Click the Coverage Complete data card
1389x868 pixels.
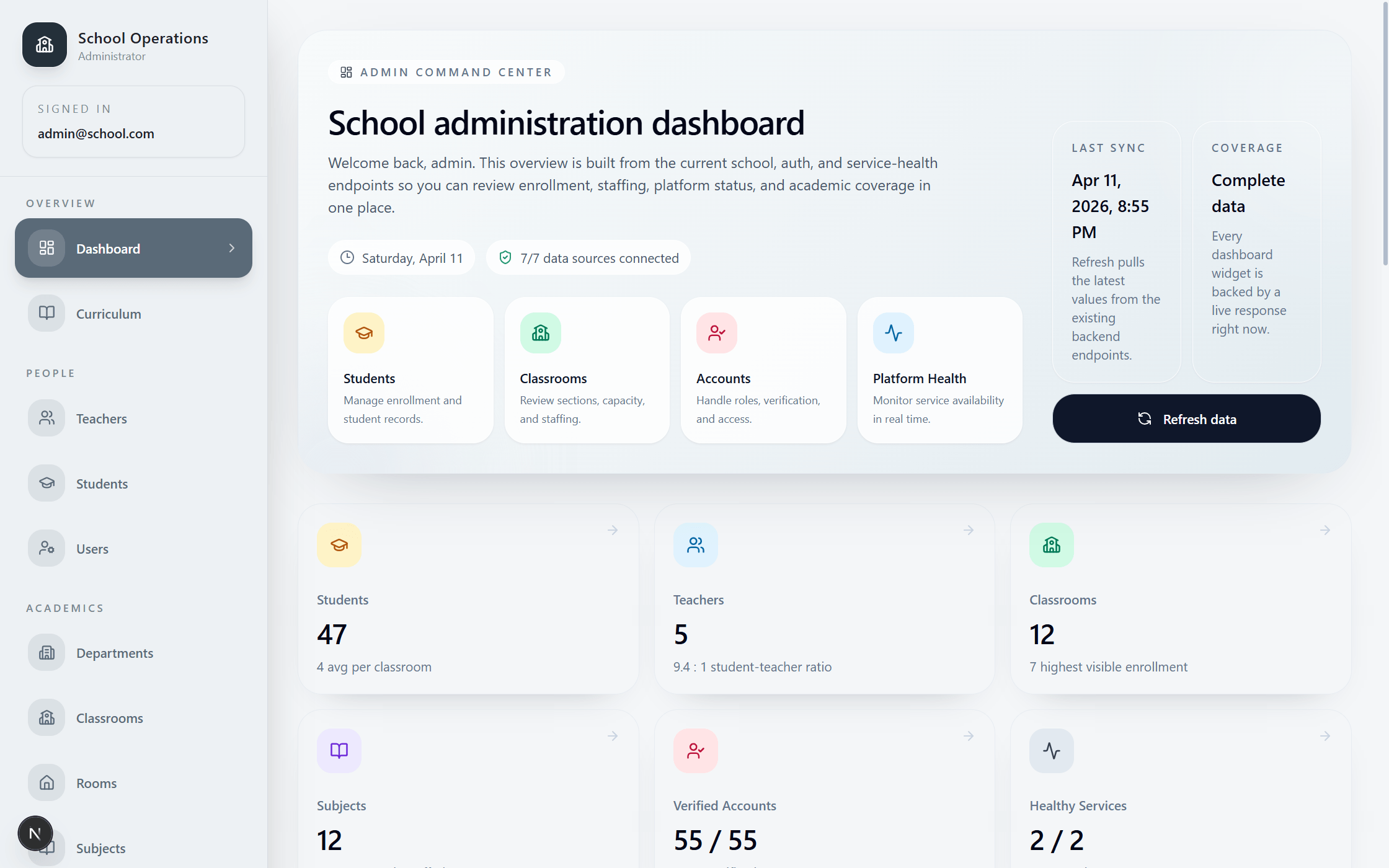tap(1257, 252)
